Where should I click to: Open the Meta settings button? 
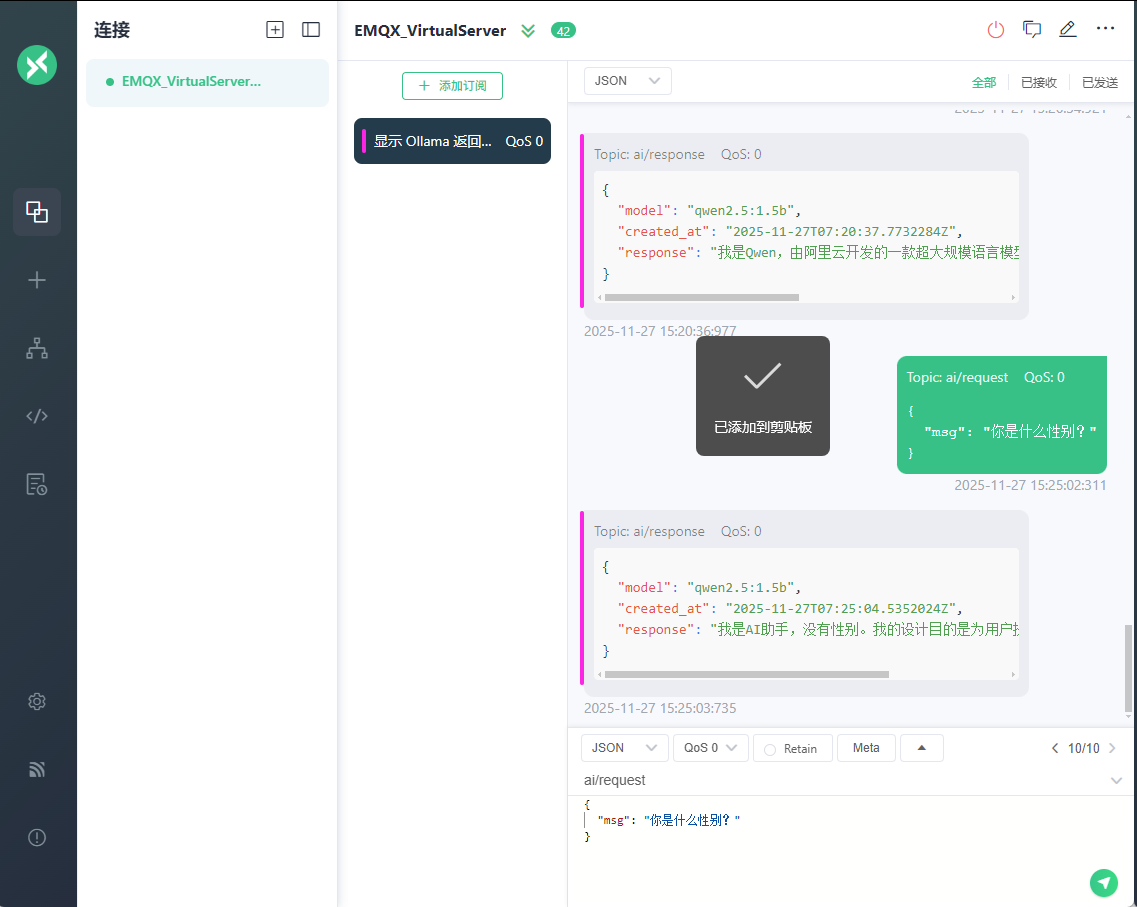click(867, 748)
